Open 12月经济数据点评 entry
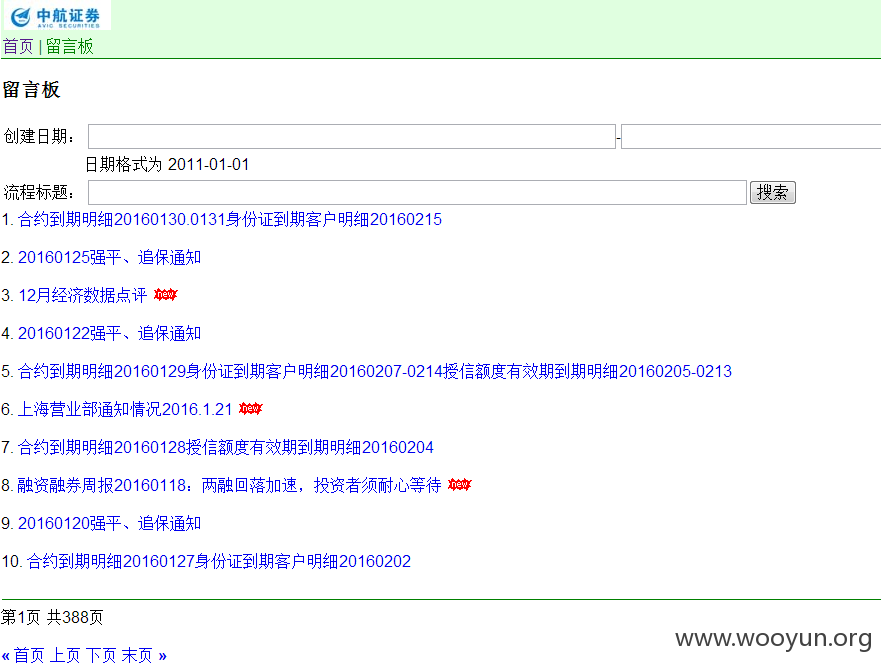 [x=83, y=295]
